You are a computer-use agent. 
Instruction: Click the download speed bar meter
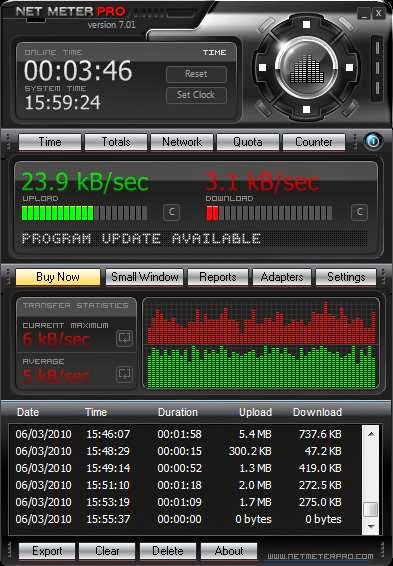(269, 213)
